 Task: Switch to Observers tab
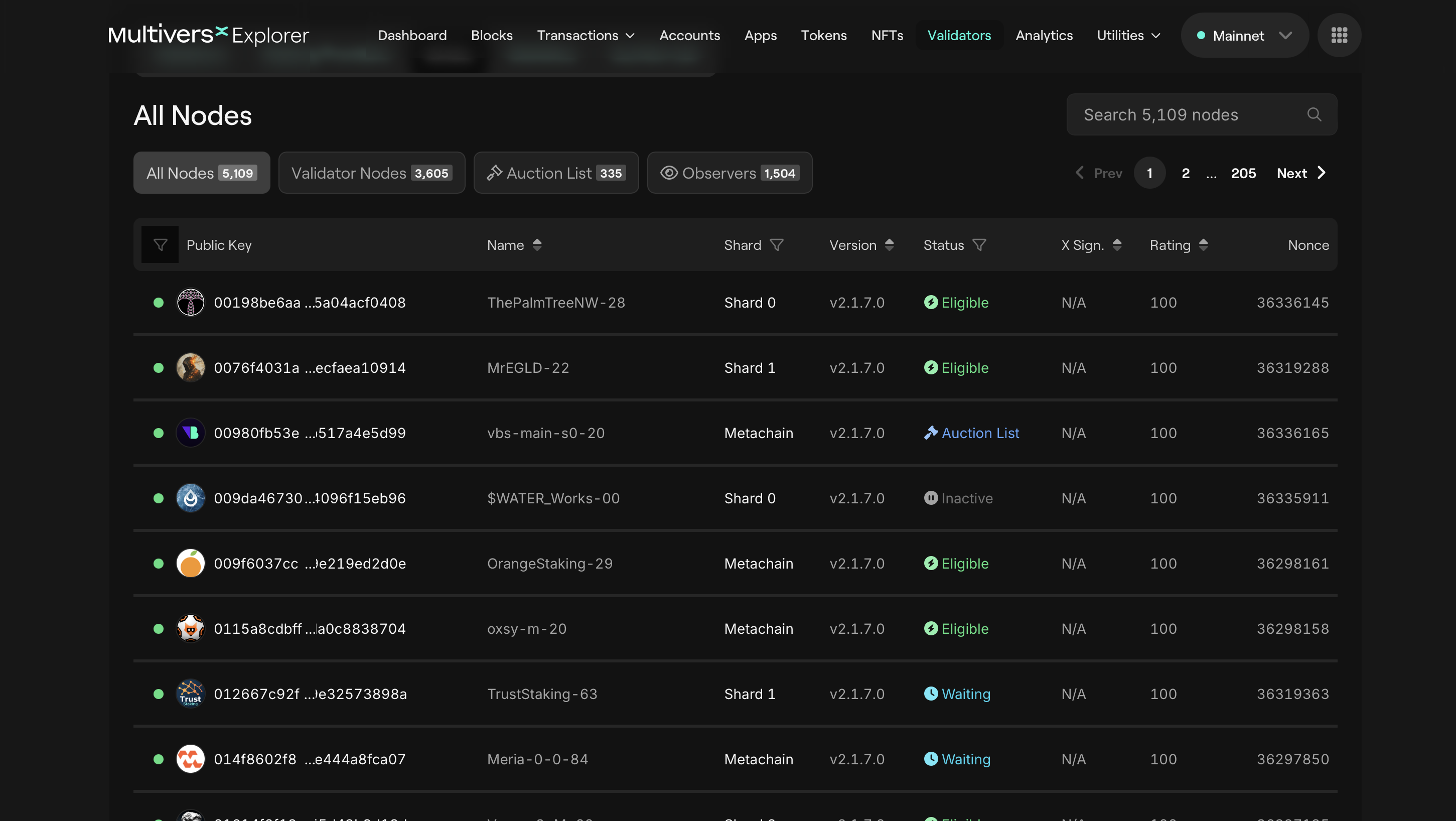(x=730, y=173)
